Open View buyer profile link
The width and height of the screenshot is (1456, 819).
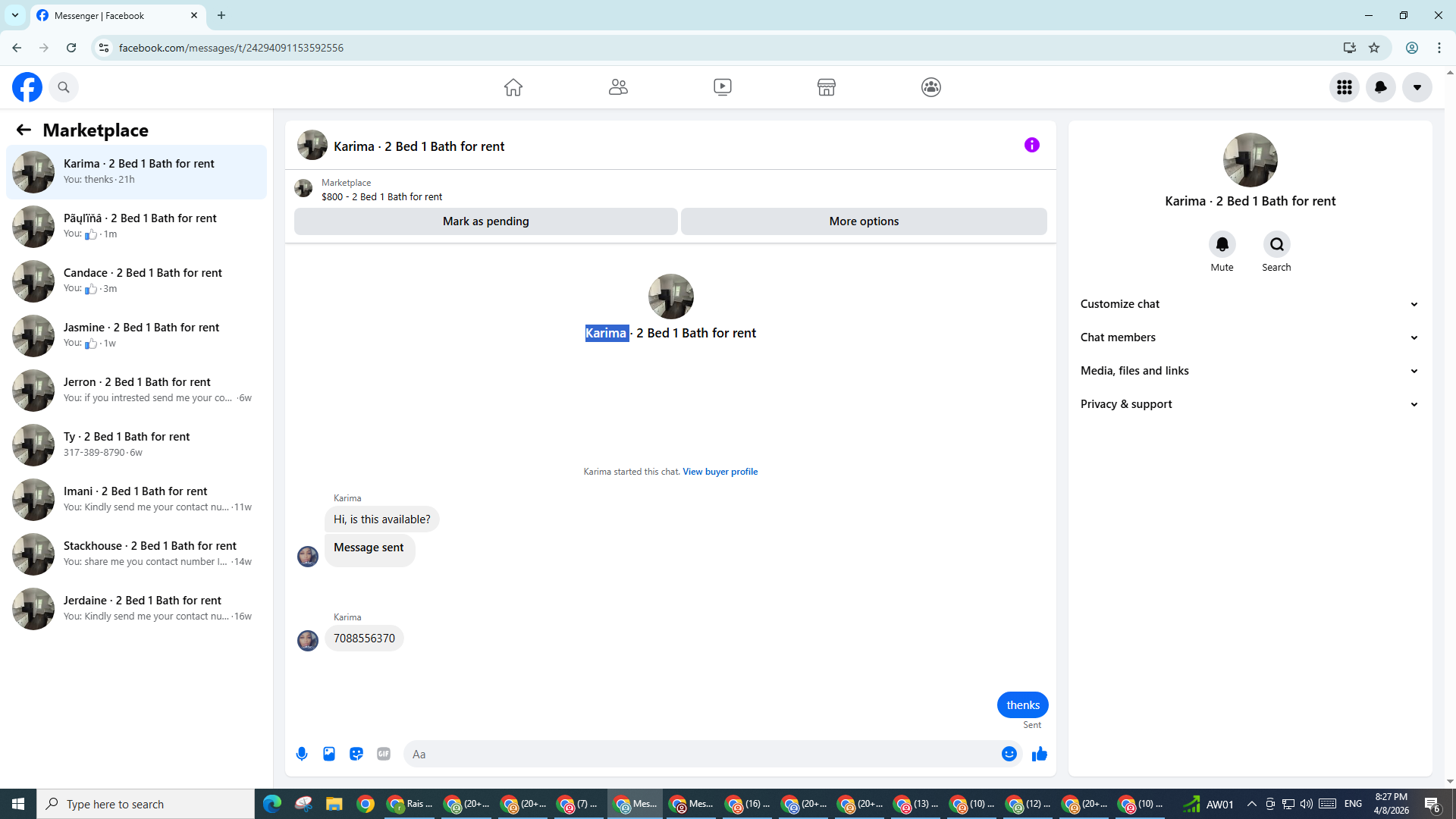click(720, 472)
